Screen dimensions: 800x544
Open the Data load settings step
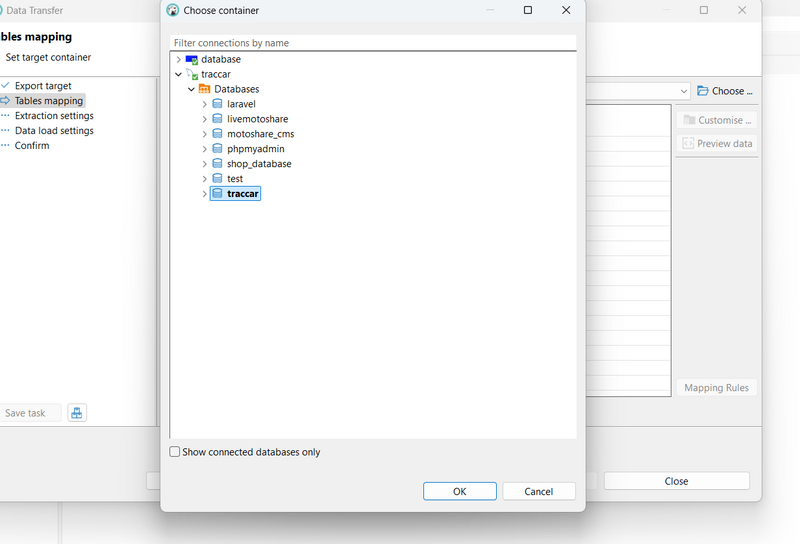pos(54,131)
